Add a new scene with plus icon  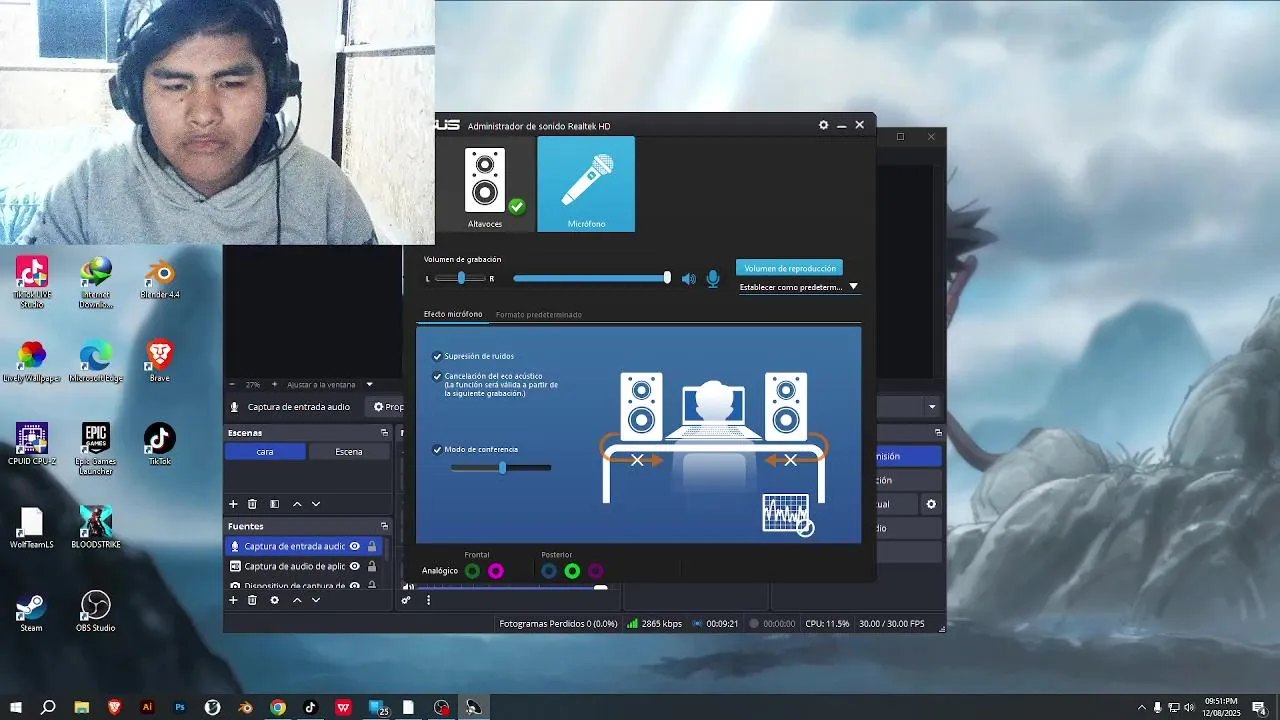pos(233,504)
